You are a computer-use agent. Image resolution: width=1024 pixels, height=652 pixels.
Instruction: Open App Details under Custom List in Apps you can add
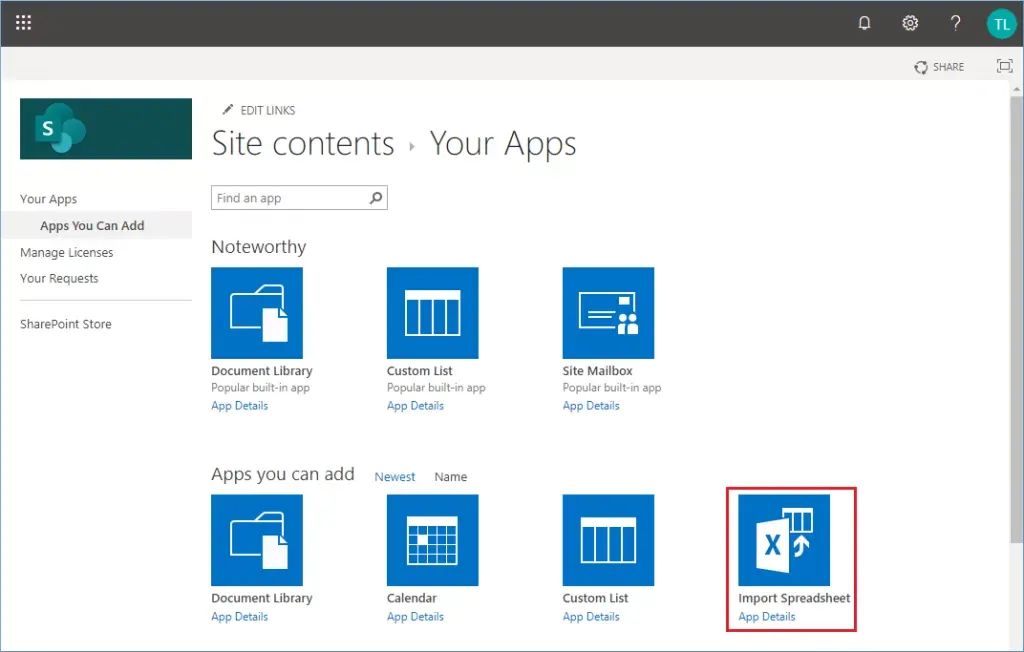coord(591,617)
